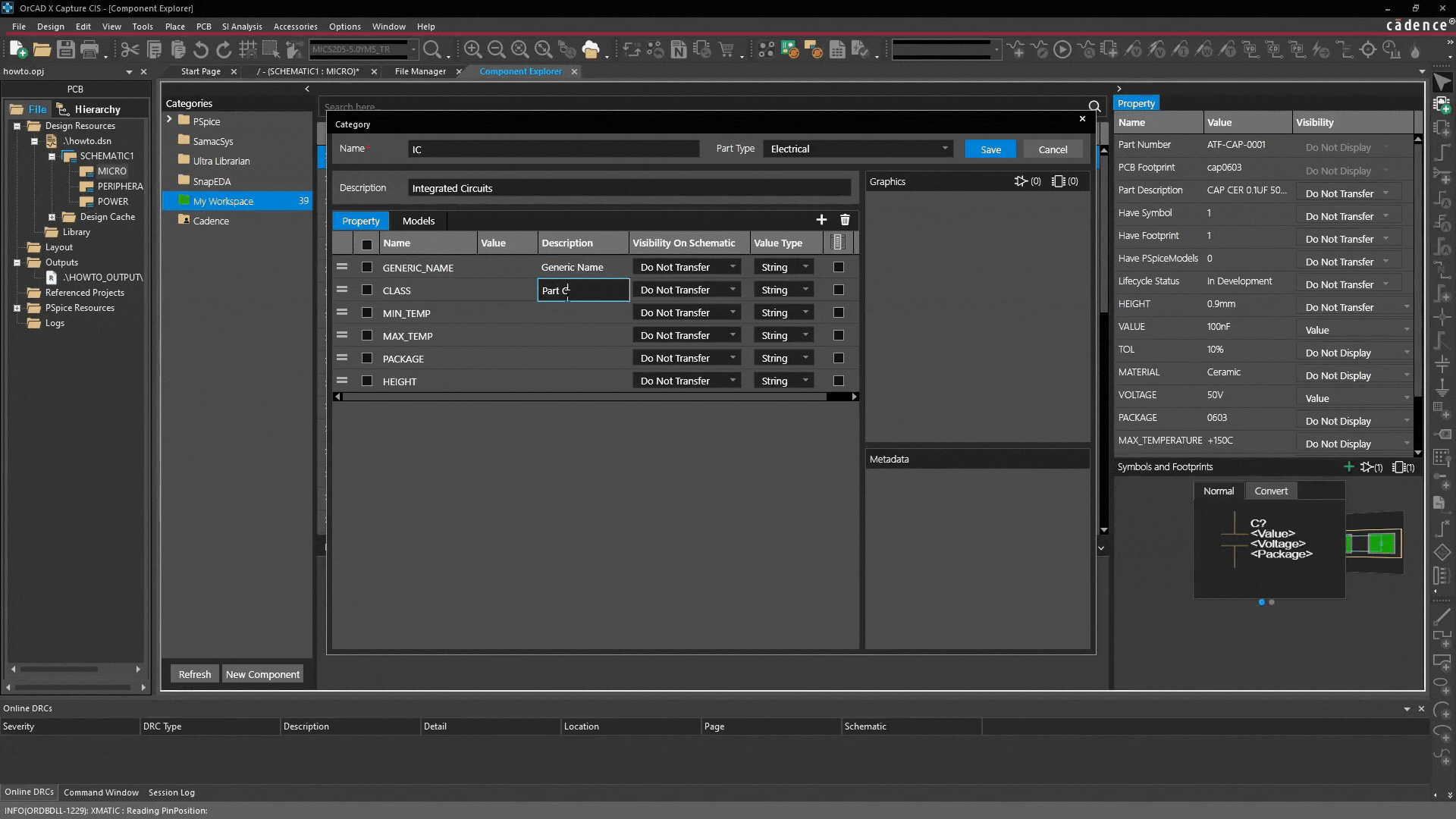Click the Zoom Out magnifier icon
This screenshot has width=1456, height=819.
pyautogui.click(x=496, y=50)
